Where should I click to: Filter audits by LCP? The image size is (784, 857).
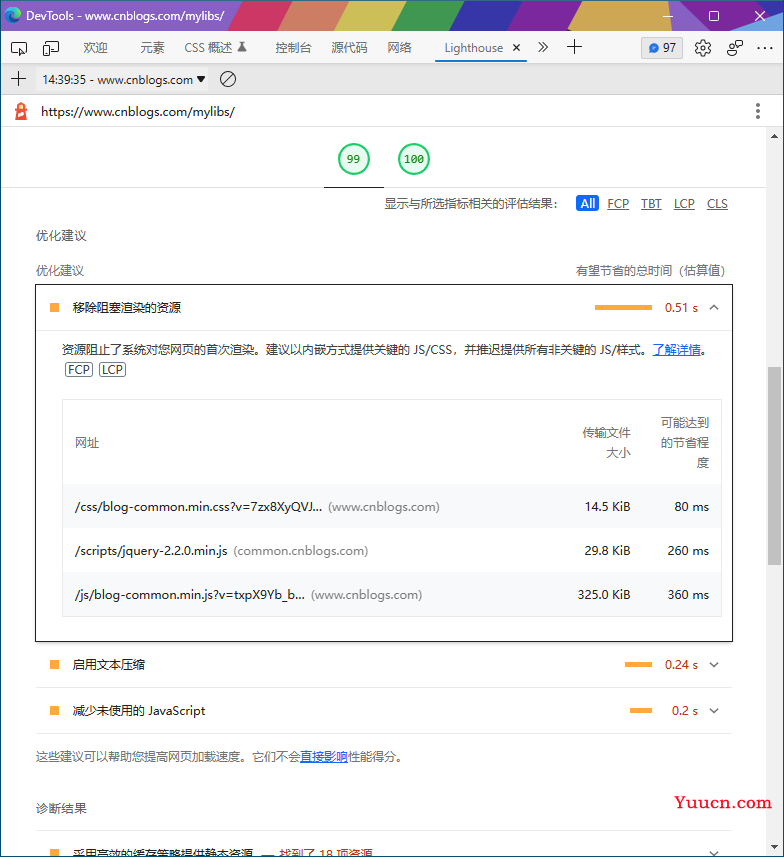(684, 203)
